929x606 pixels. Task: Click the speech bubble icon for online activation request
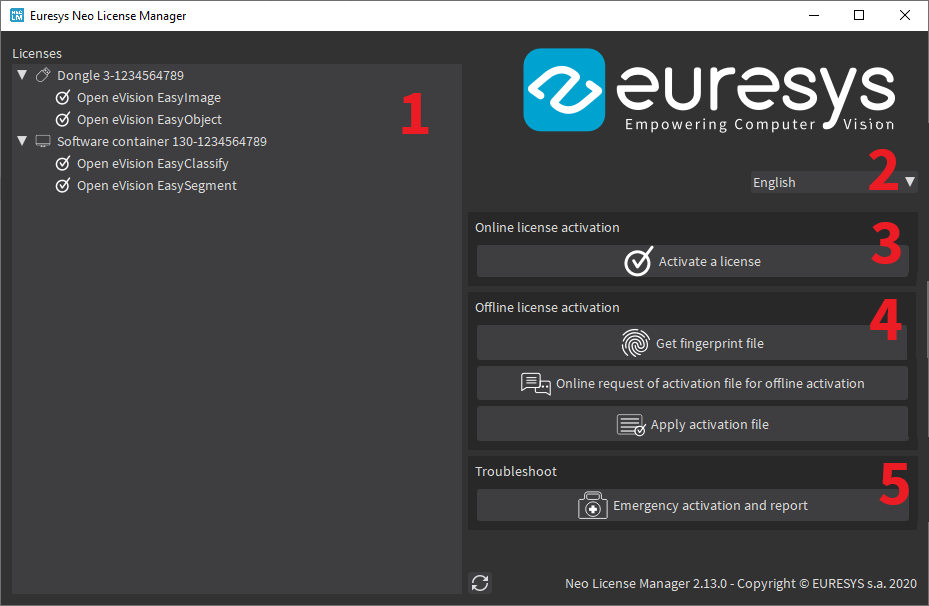tap(536, 383)
